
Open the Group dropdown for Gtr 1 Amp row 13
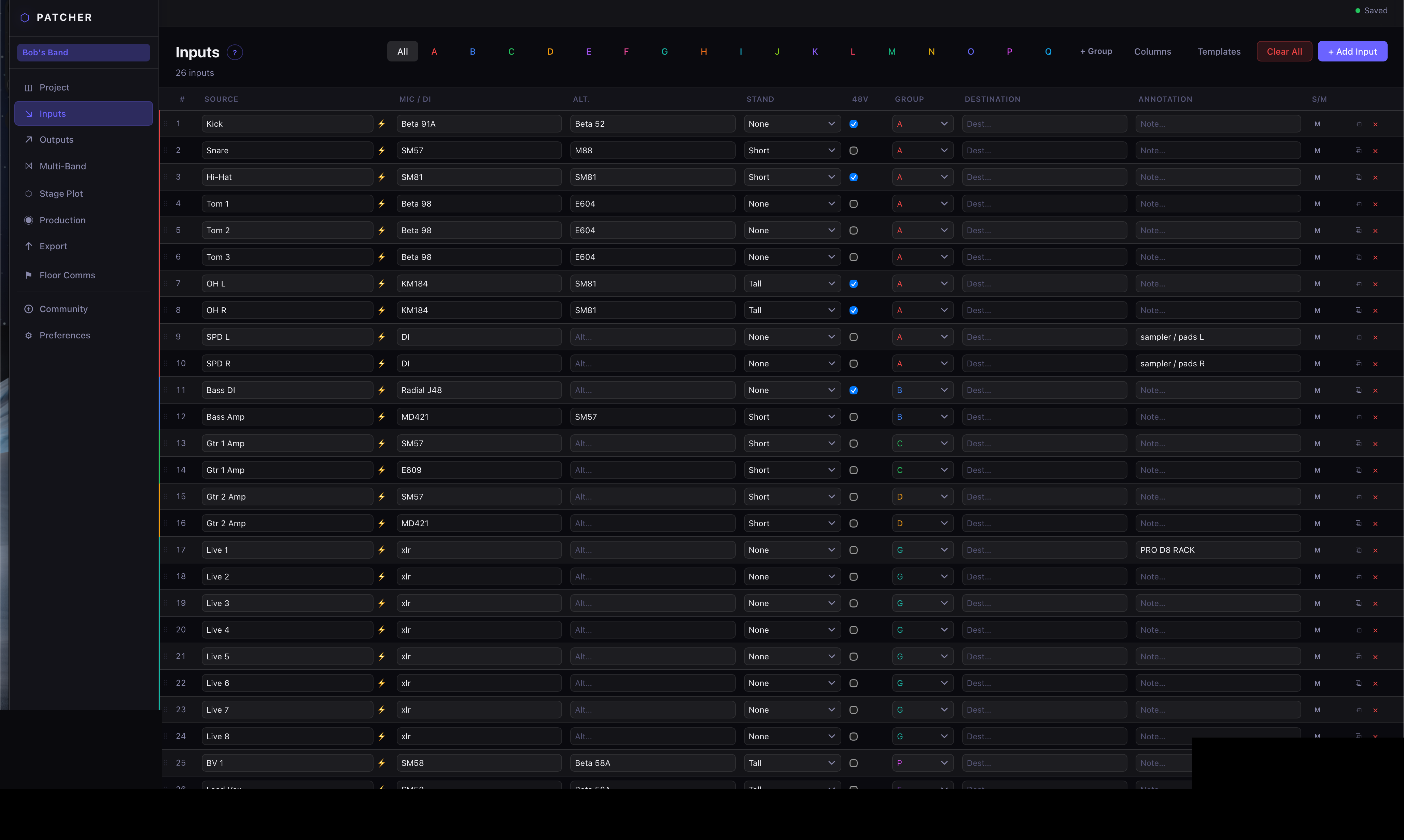tap(923, 443)
